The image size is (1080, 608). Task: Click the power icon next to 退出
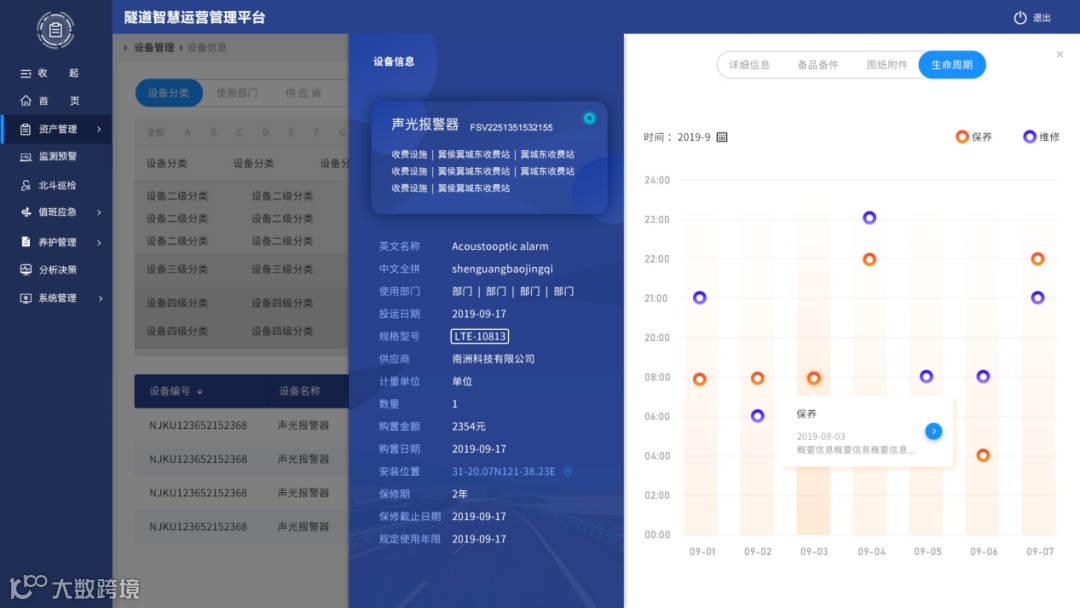pos(1020,18)
